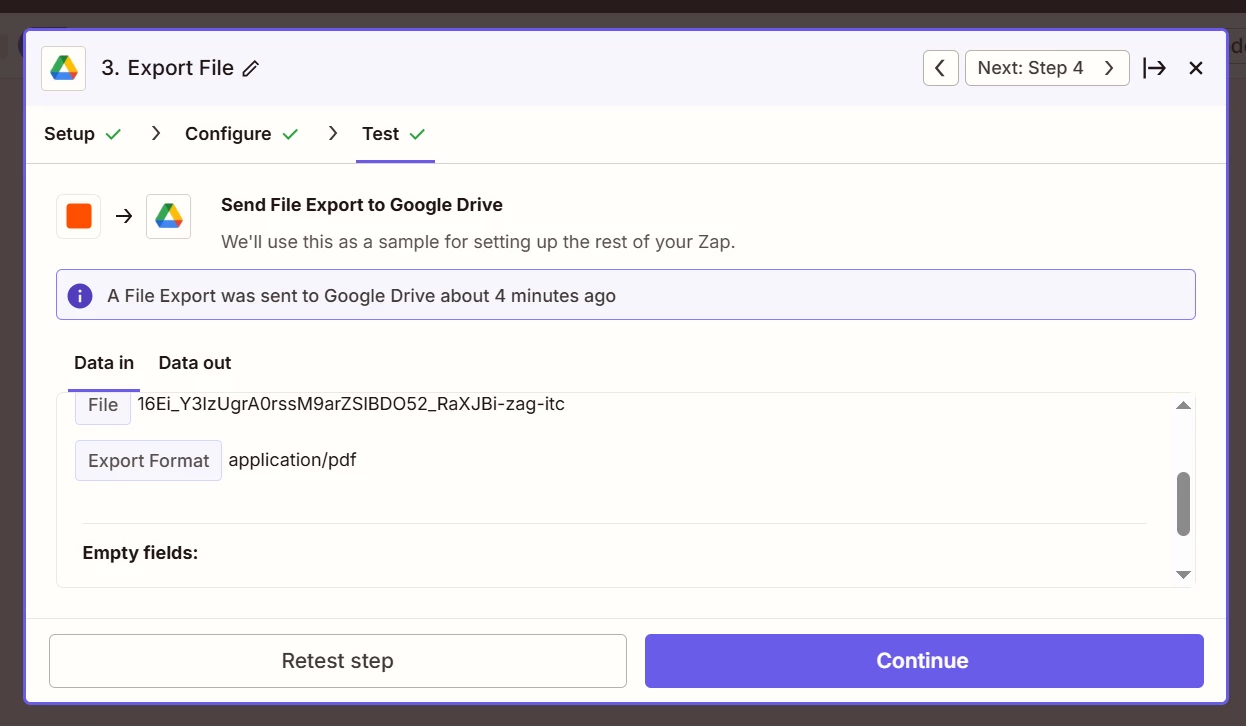Screen dimensions: 1246x726
Task: Go to previous step arrow button
Action: 940,68
